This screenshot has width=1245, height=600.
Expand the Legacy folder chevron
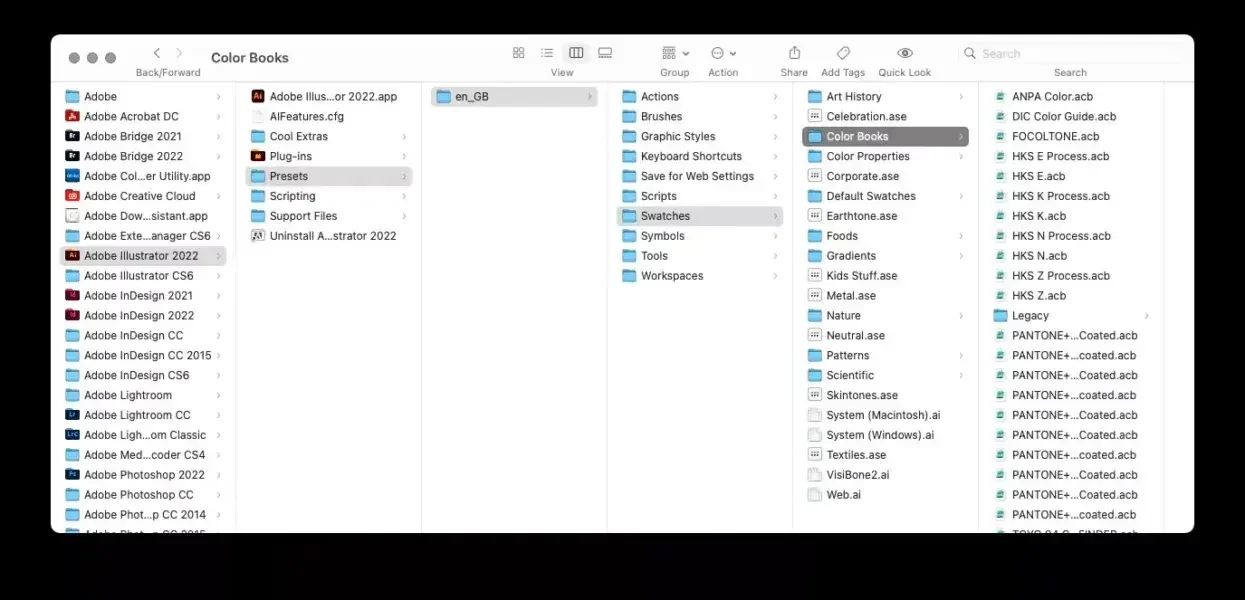tap(1146, 316)
